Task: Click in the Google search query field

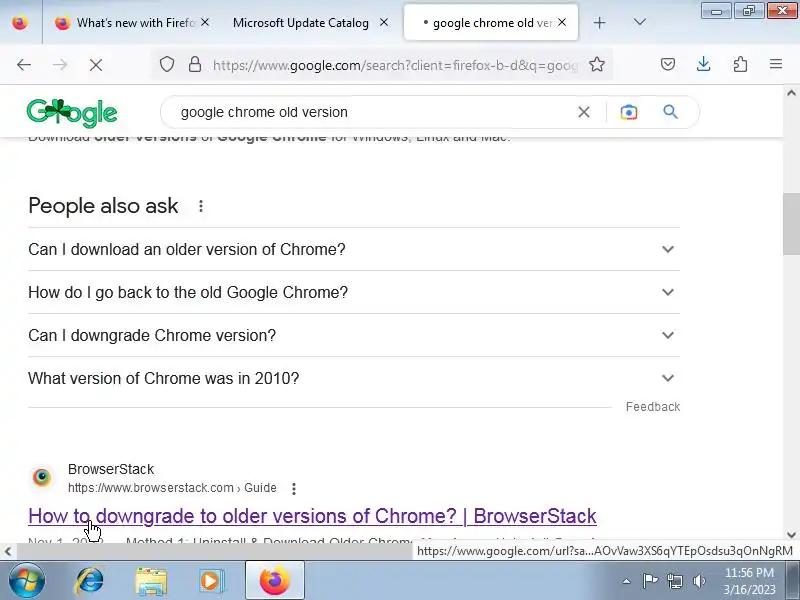Action: (372, 112)
